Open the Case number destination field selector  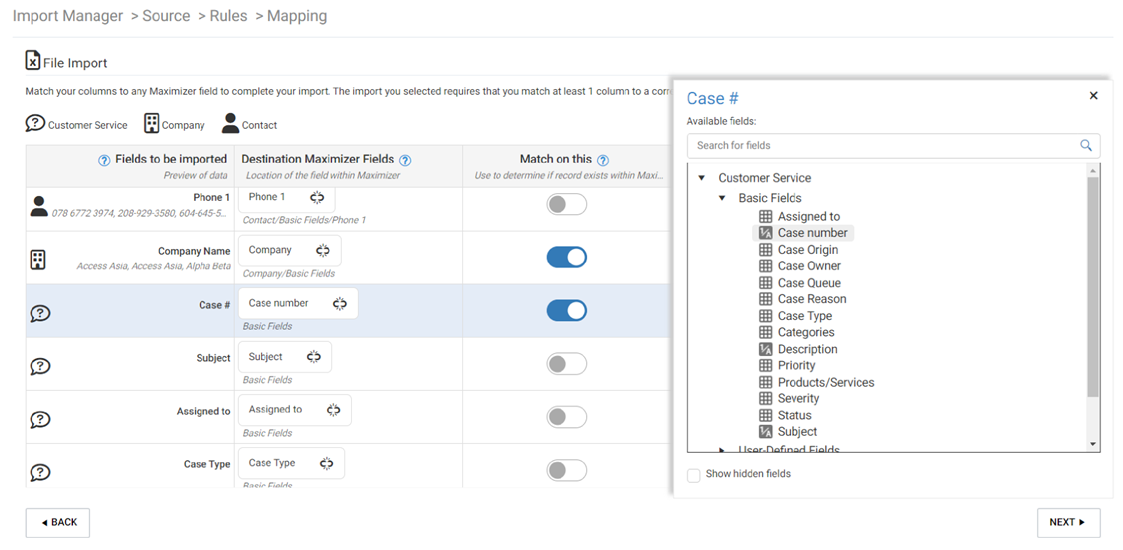pos(298,304)
